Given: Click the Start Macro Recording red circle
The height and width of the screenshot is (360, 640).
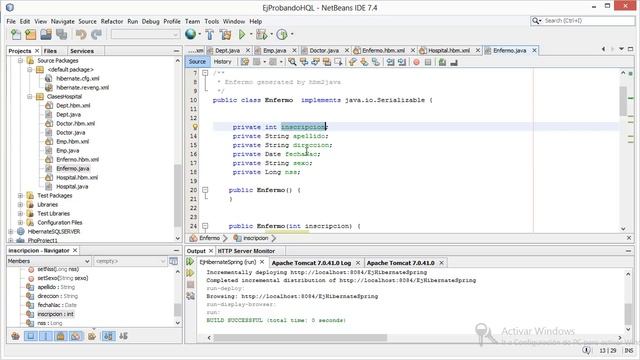Looking at the screenshot, I should click(416, 62).
